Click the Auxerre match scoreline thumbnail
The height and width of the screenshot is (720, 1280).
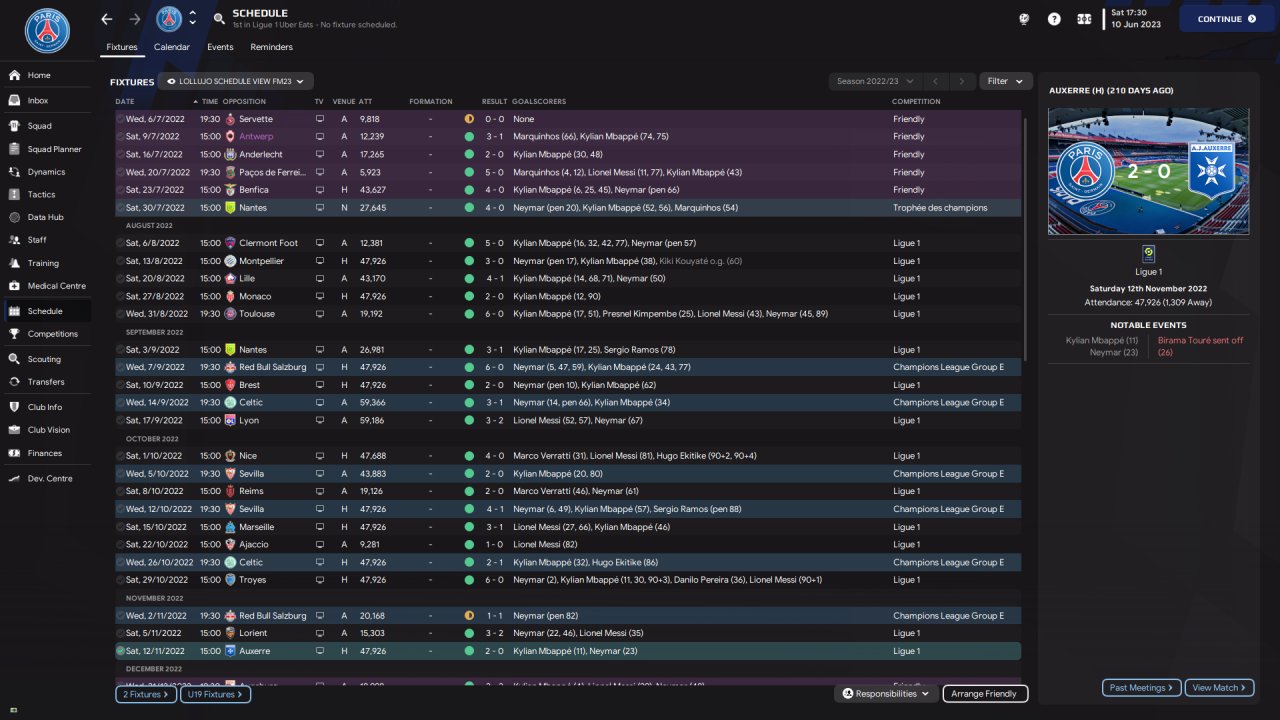coord(1148,172)
